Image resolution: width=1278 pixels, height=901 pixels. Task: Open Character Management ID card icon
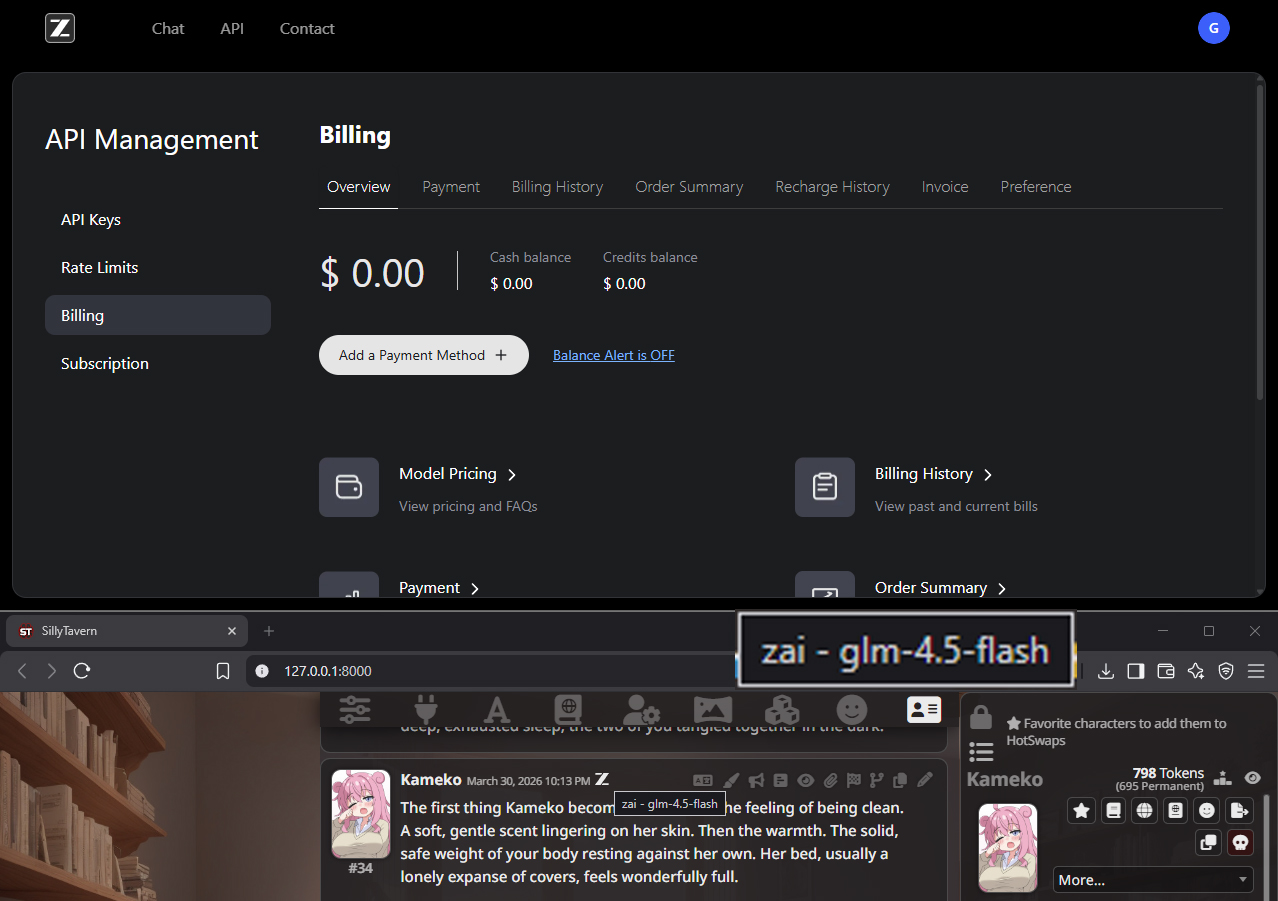(x=923, y=710)
